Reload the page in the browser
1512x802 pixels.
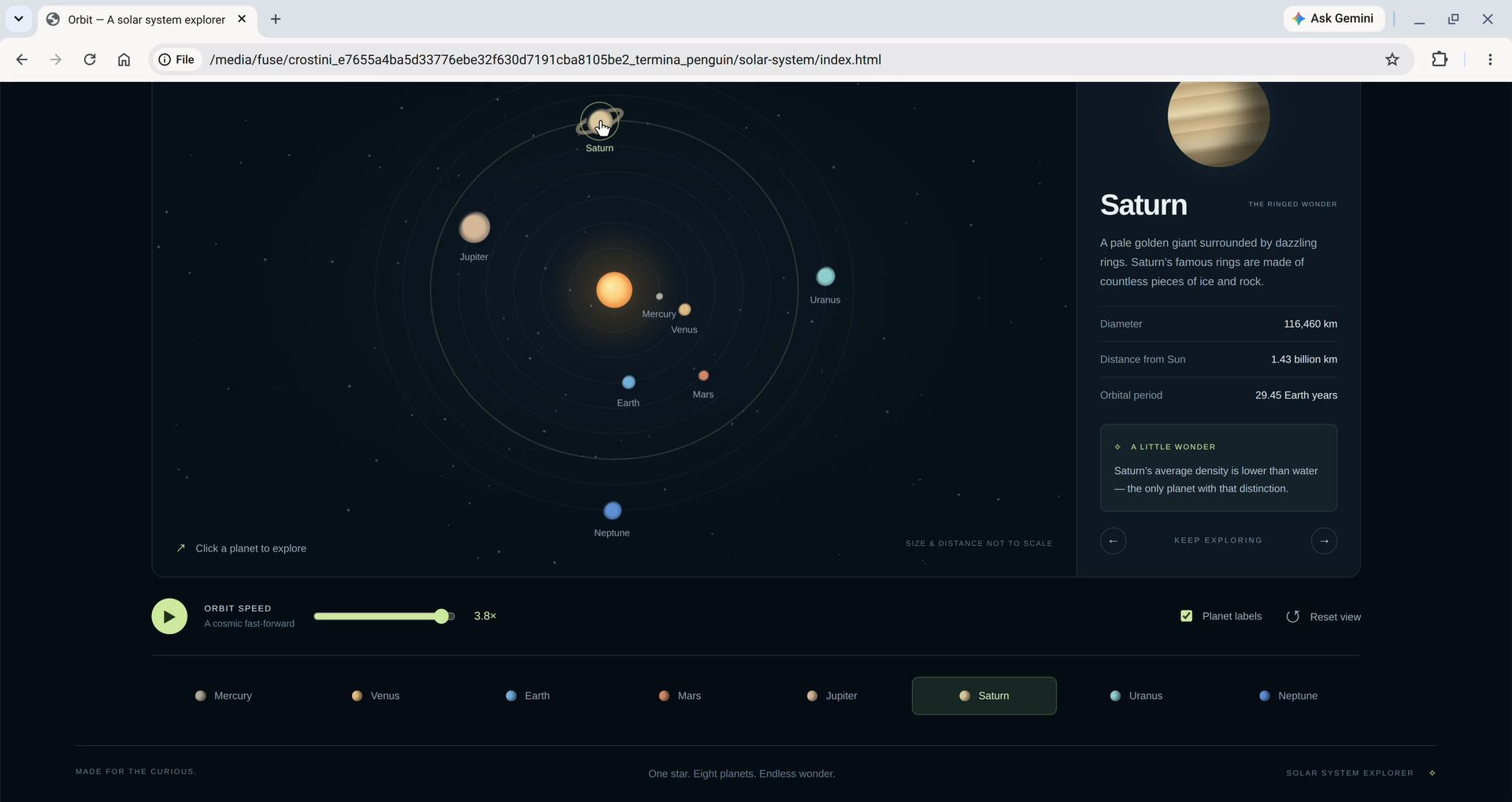pyautogui.click(x=90, y=59)
